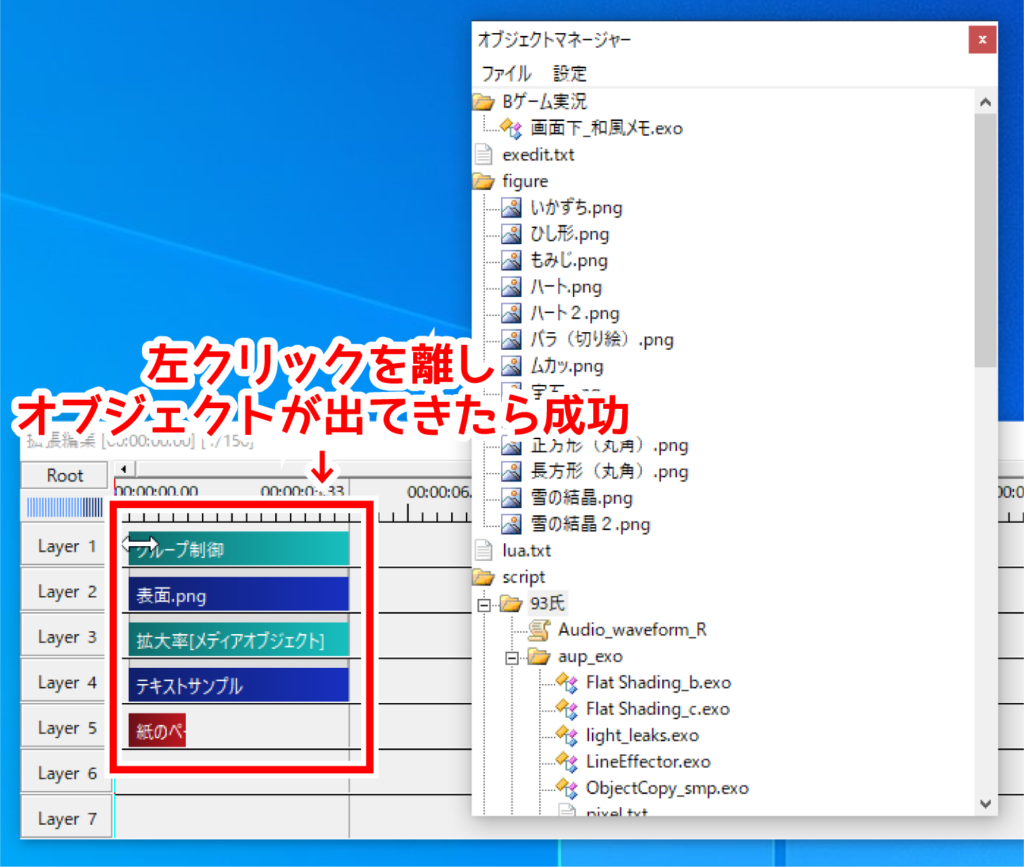
Task: Click the Audio_waveform_R script icon
Action: [539, 630]
